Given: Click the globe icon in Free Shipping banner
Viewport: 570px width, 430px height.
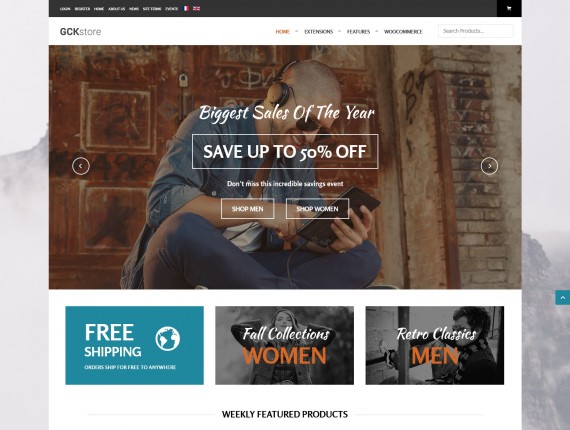Looking at the screenshot, I should click(168, 339).
